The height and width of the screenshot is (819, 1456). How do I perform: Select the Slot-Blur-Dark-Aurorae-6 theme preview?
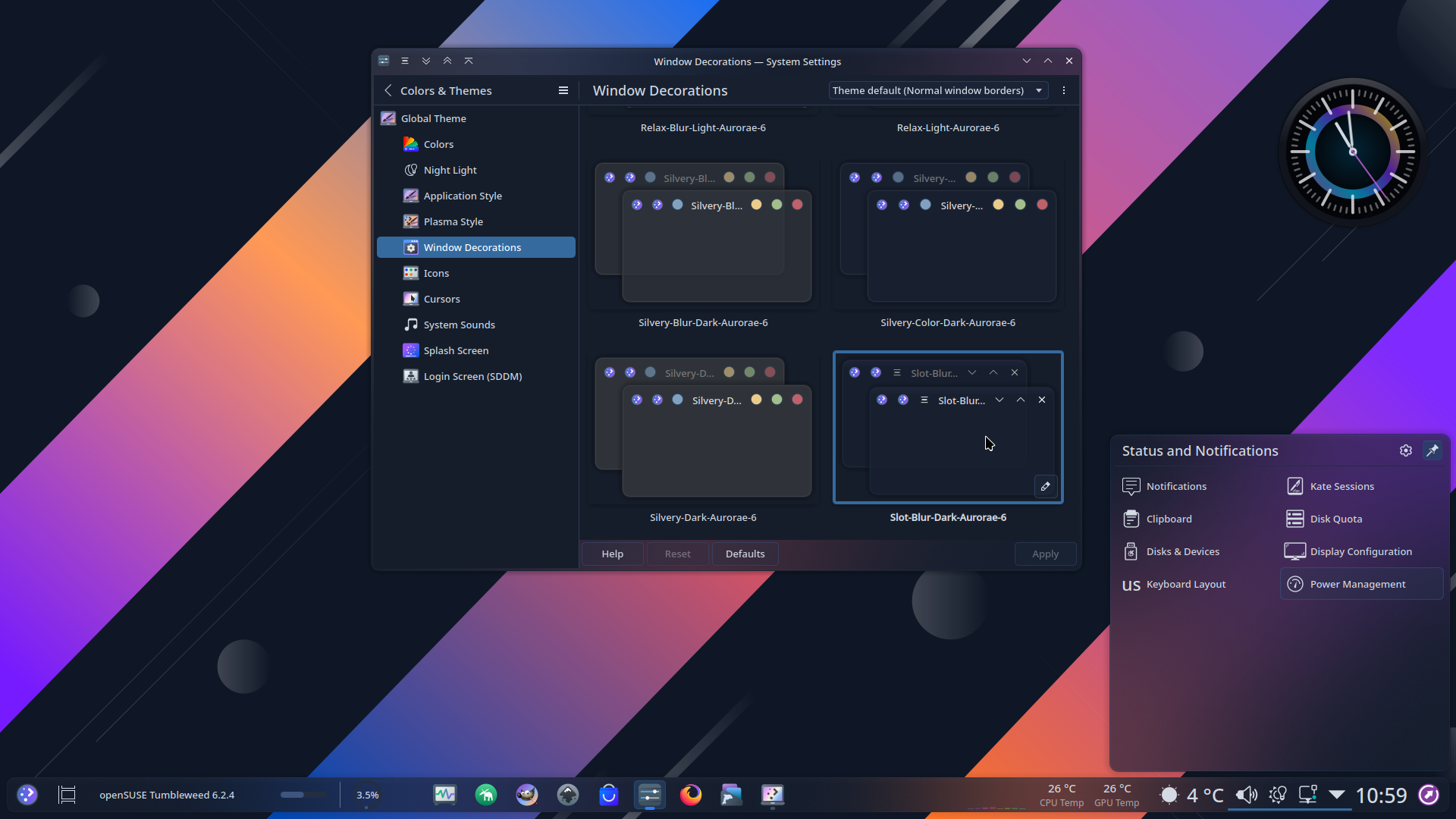point(948,427)
